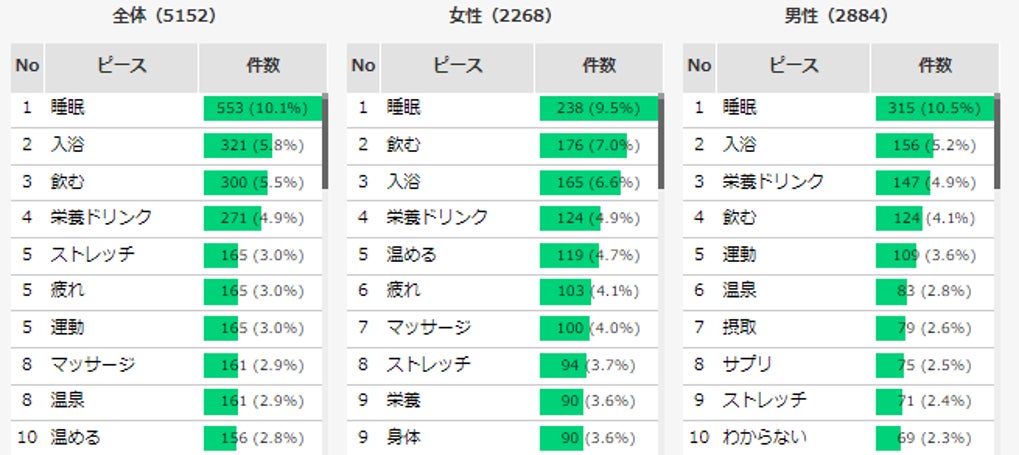
Task: Select the 553 (10.1%) green bar
Action: (x=261, y=108)
